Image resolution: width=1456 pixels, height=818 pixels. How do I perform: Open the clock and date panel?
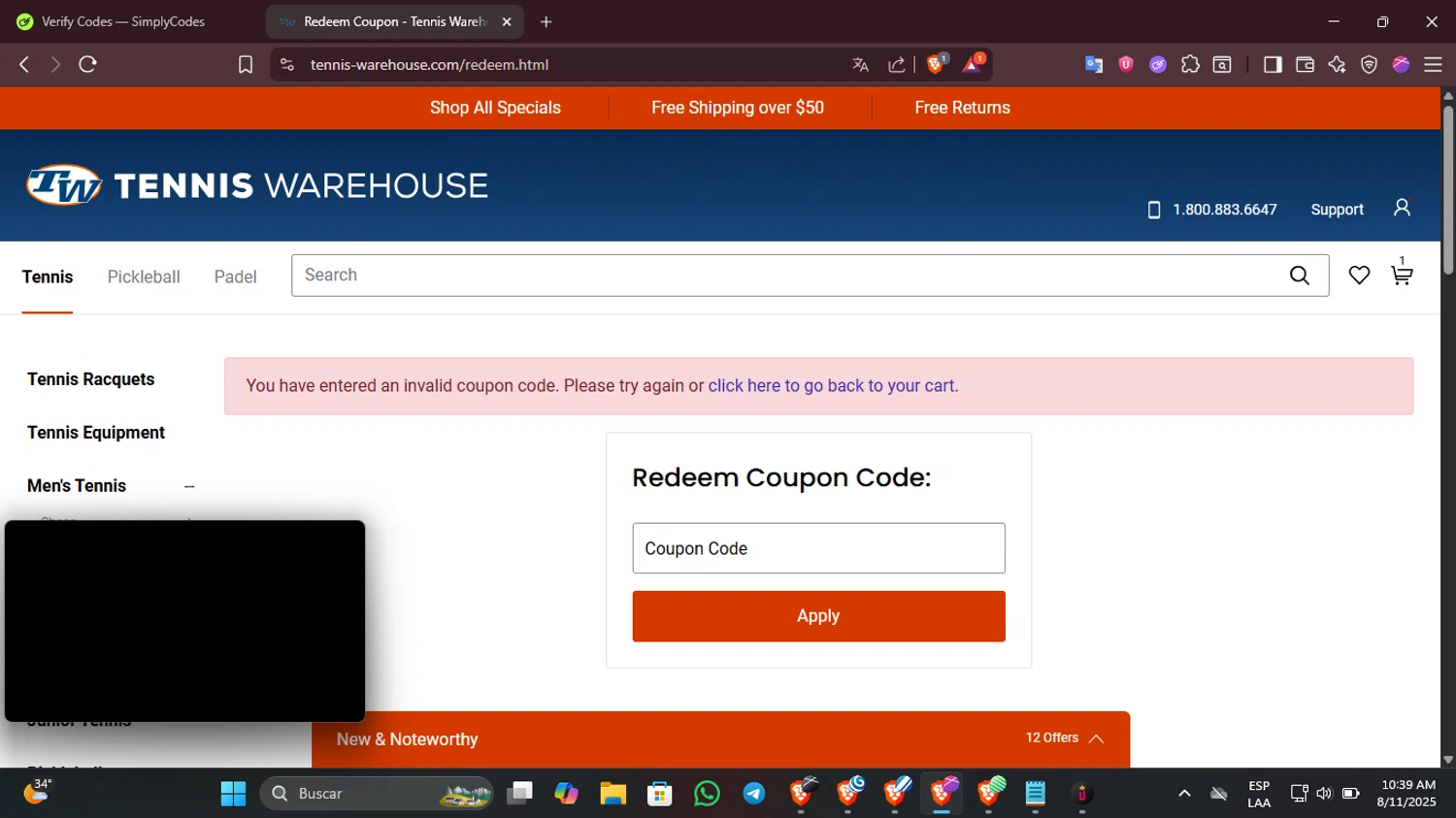pos(1406,794)
